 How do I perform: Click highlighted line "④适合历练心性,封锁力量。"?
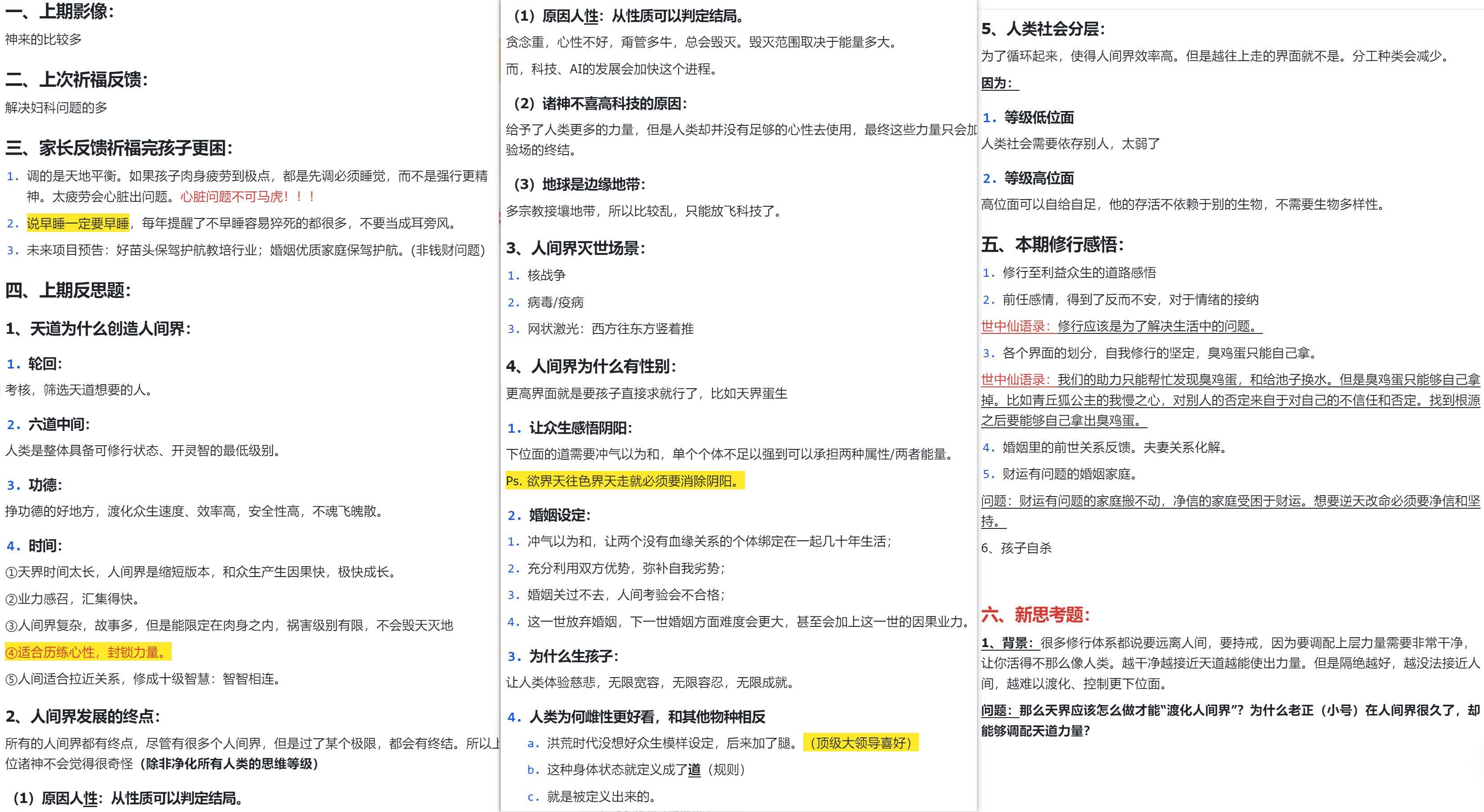pos(88,652)
